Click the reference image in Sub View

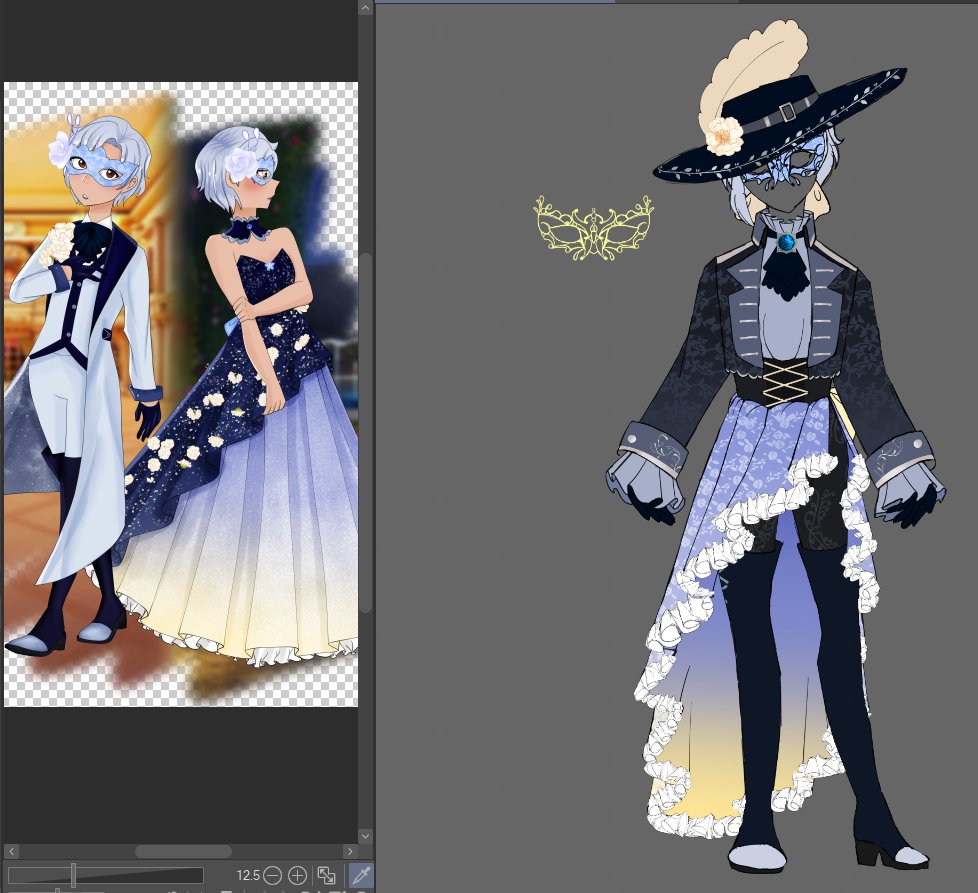[181, 394]
